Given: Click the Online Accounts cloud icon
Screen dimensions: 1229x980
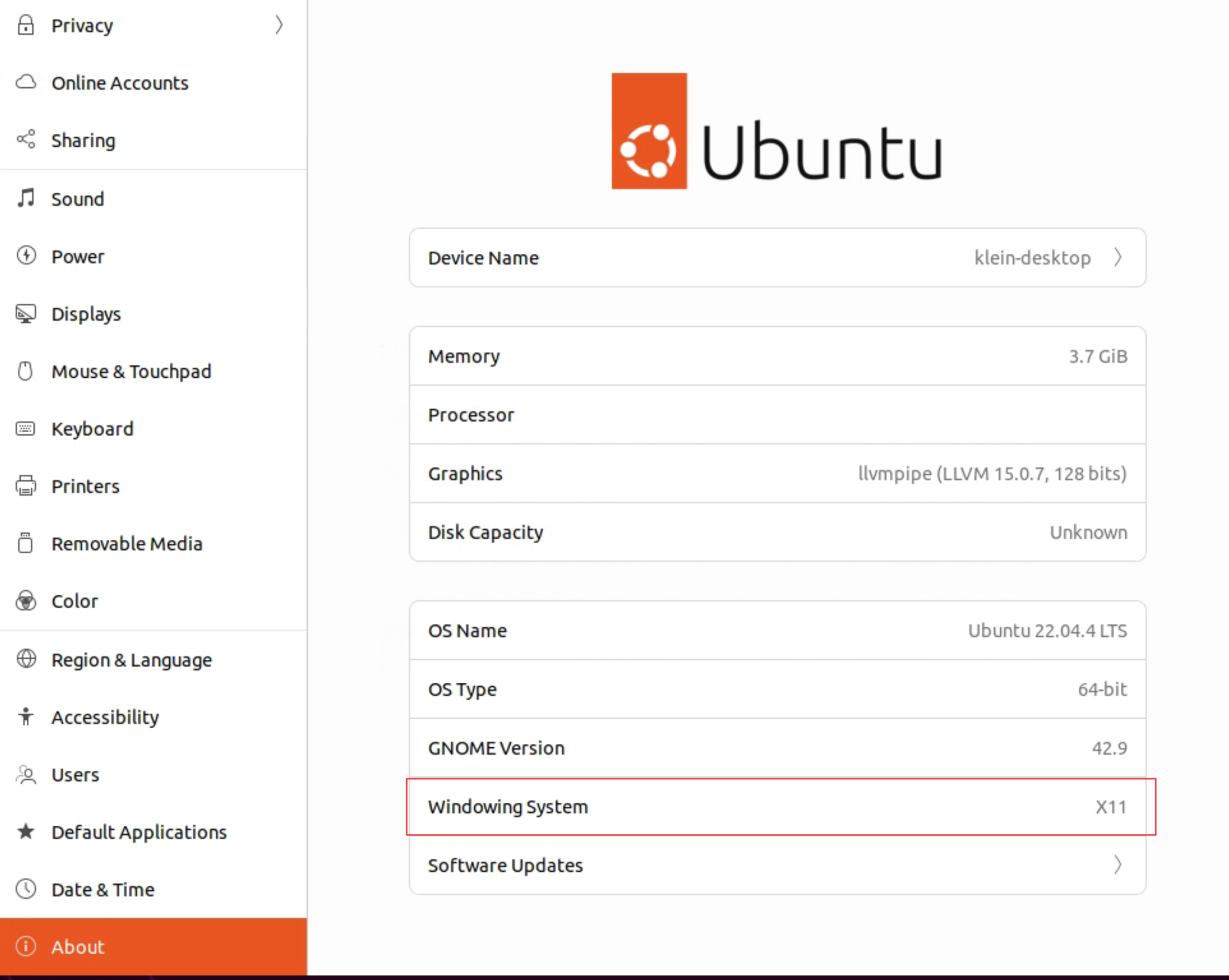Looking at the screenshot, I should tap(26, 82).
